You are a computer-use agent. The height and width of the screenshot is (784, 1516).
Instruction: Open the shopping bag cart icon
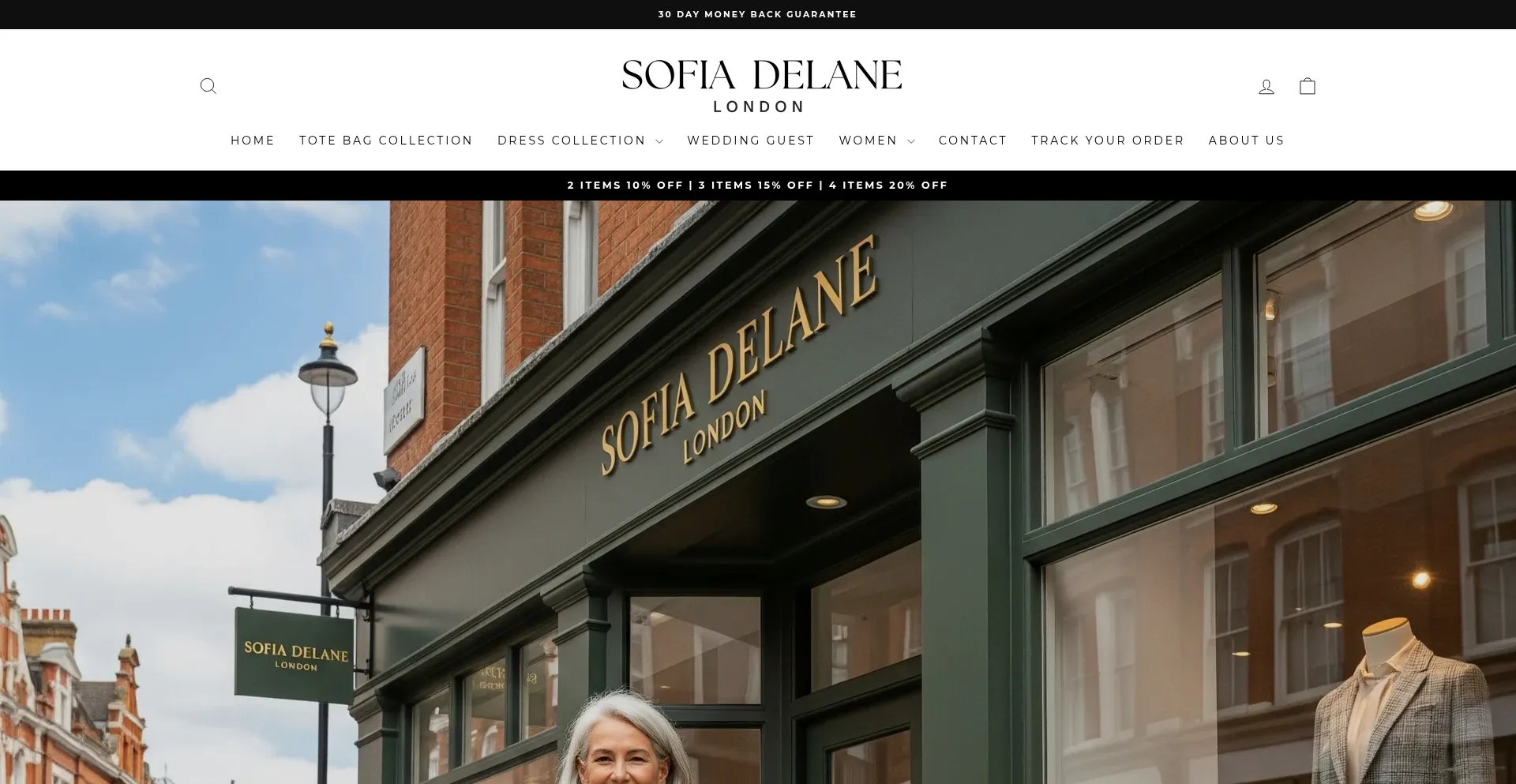click(1308, 86)
